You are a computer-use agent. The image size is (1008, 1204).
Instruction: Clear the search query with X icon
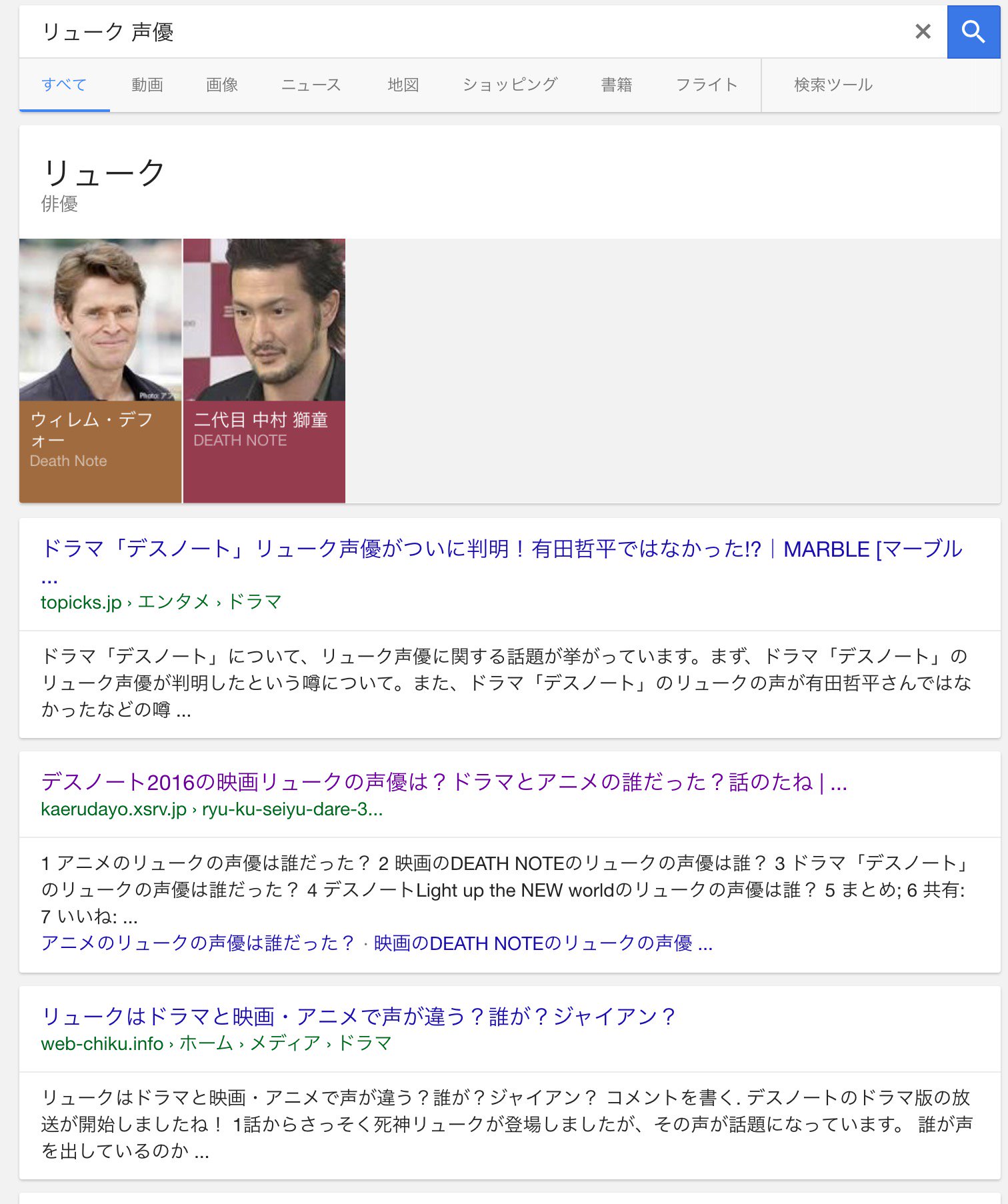coord(923,31)
